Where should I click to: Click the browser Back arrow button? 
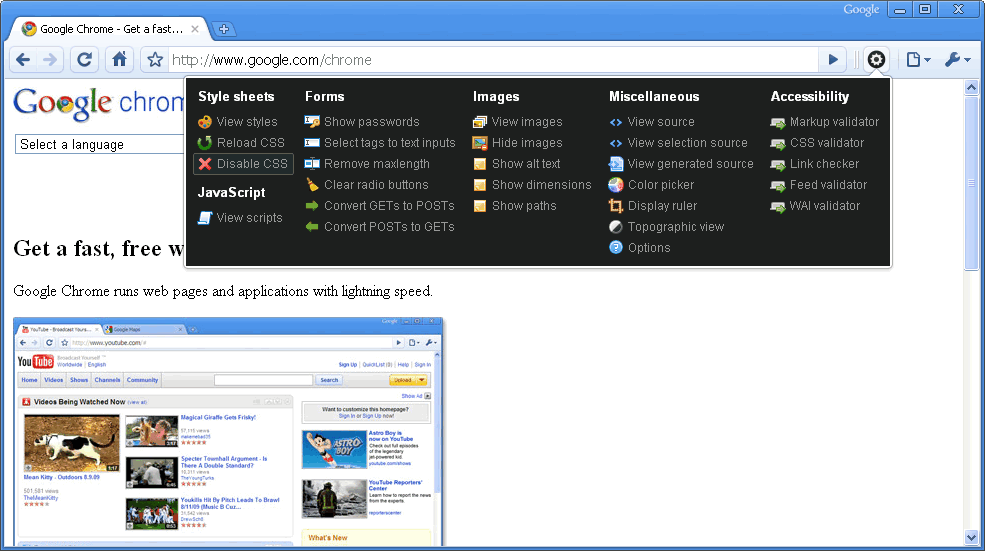[23, 60]
